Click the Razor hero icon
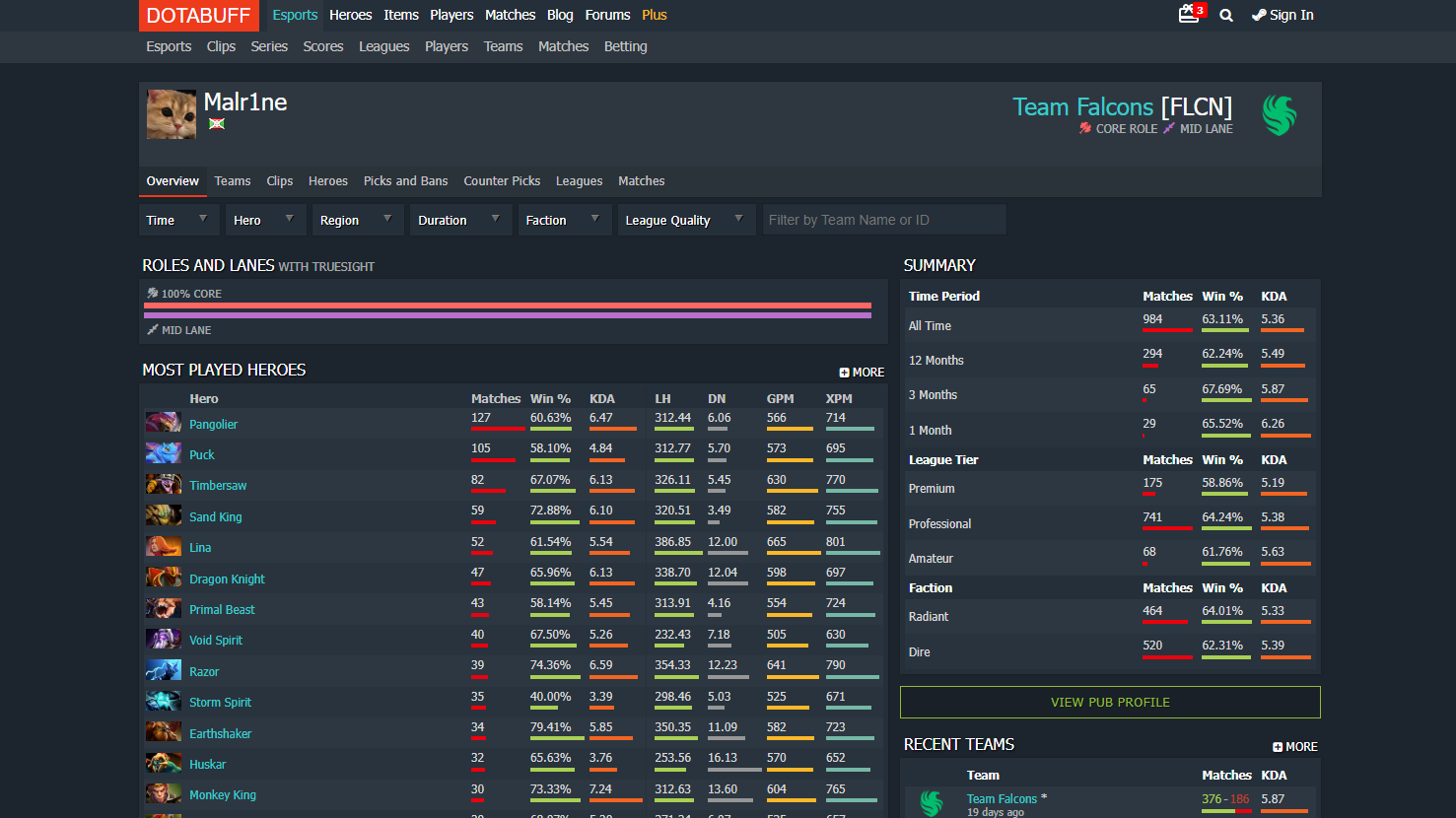 164,670
